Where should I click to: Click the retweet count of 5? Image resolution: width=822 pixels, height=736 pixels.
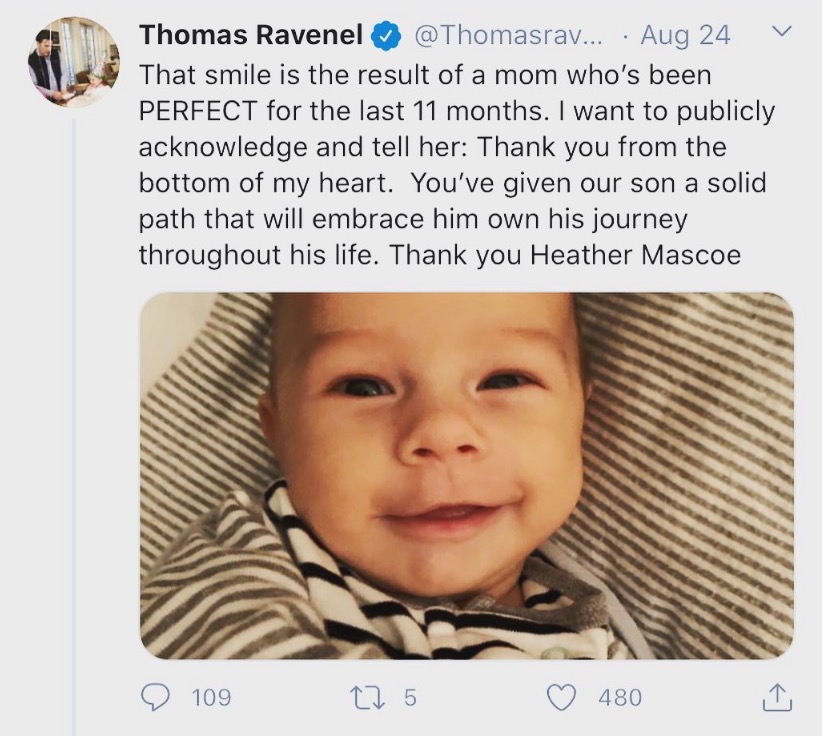(410, 697)
